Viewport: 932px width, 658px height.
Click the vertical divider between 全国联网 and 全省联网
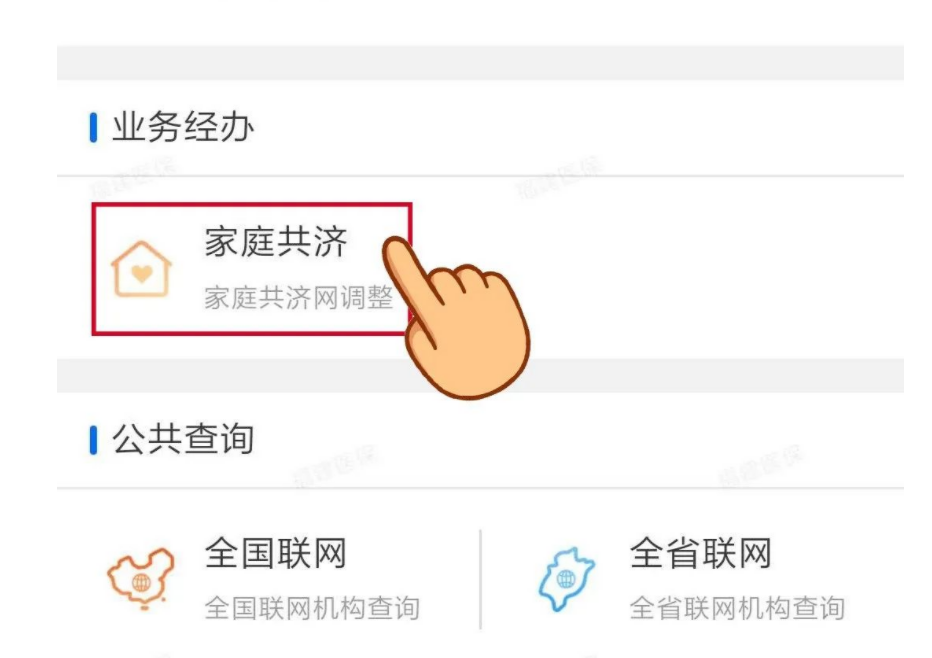pyautogui.click(x=480, y=579)
